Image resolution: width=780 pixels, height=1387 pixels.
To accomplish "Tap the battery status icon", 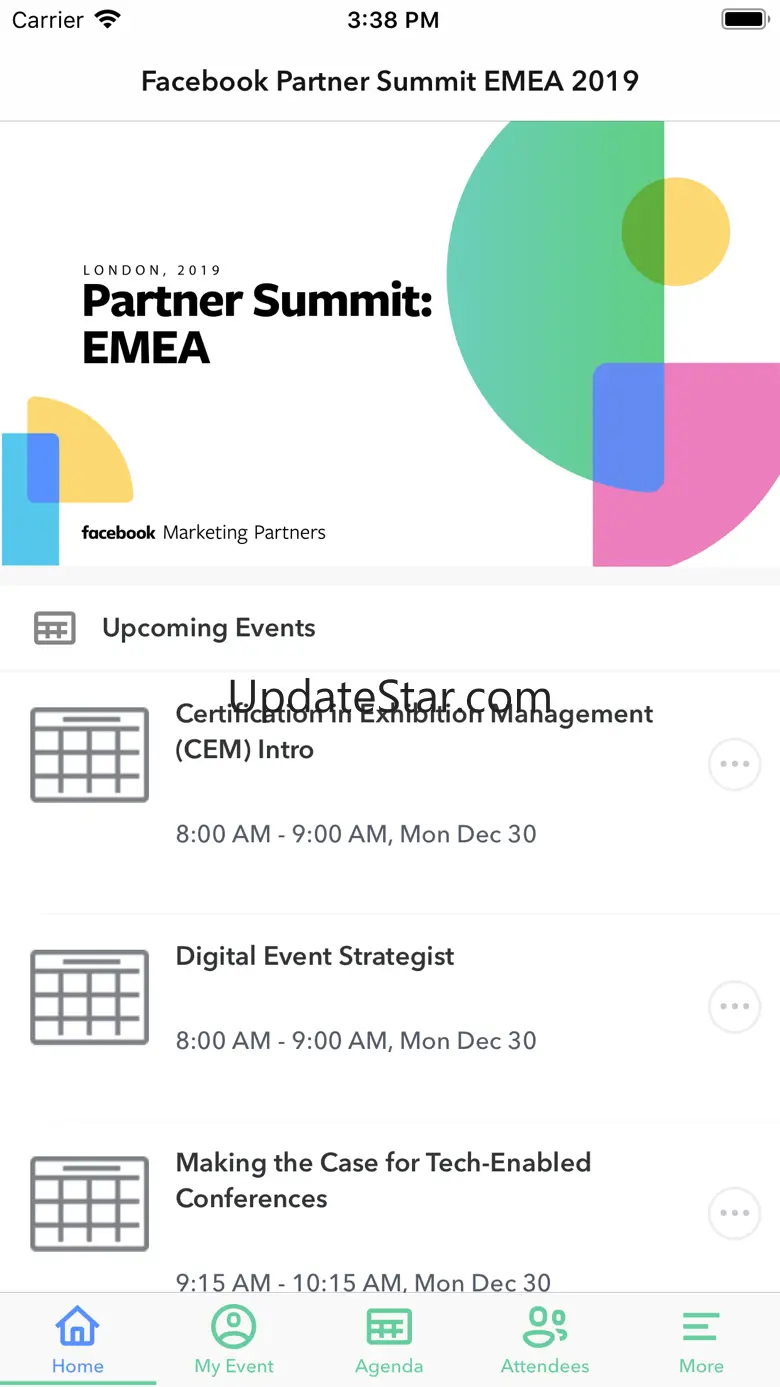I will (743, 20).
